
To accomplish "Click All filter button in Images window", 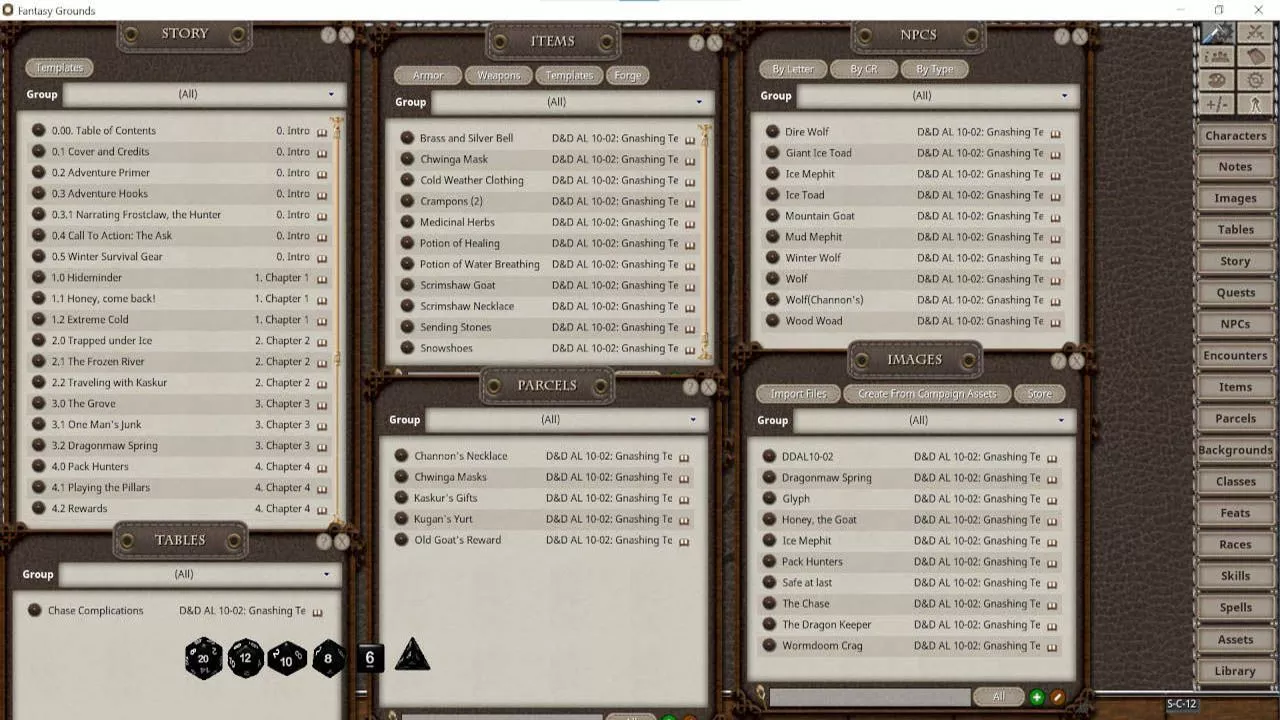I will 998,697.
